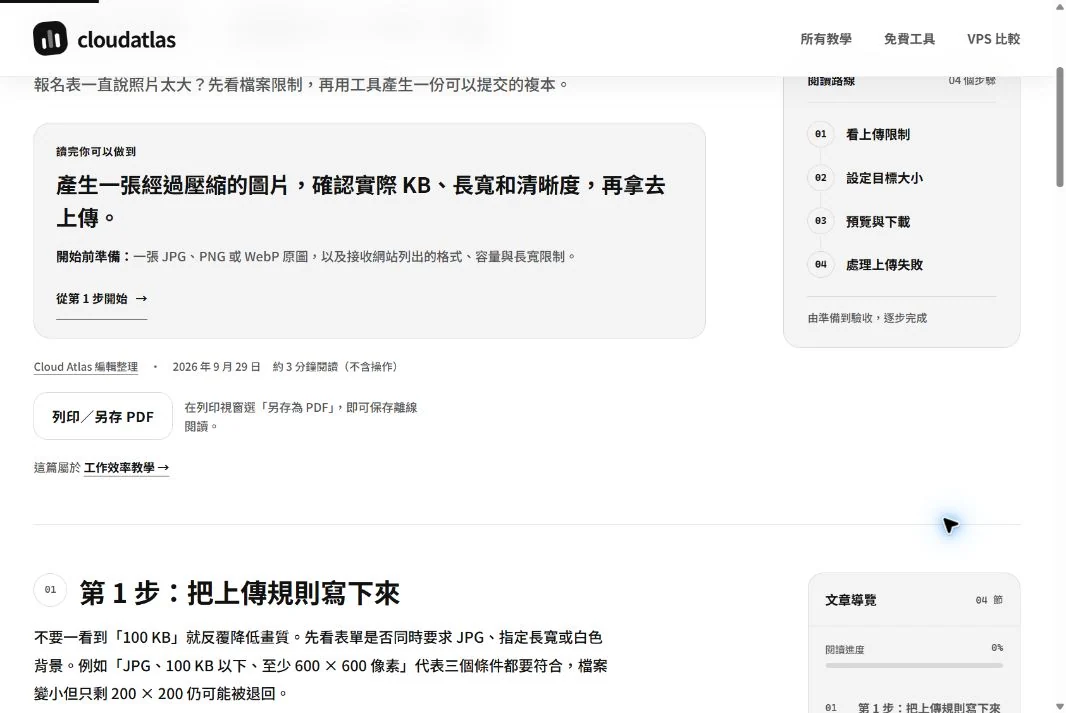Viewport: 1066px width, 713px height.
Task: Click the page vertical scrollbar thumb
Action: pyautogui.click(x=1060, y=126)
